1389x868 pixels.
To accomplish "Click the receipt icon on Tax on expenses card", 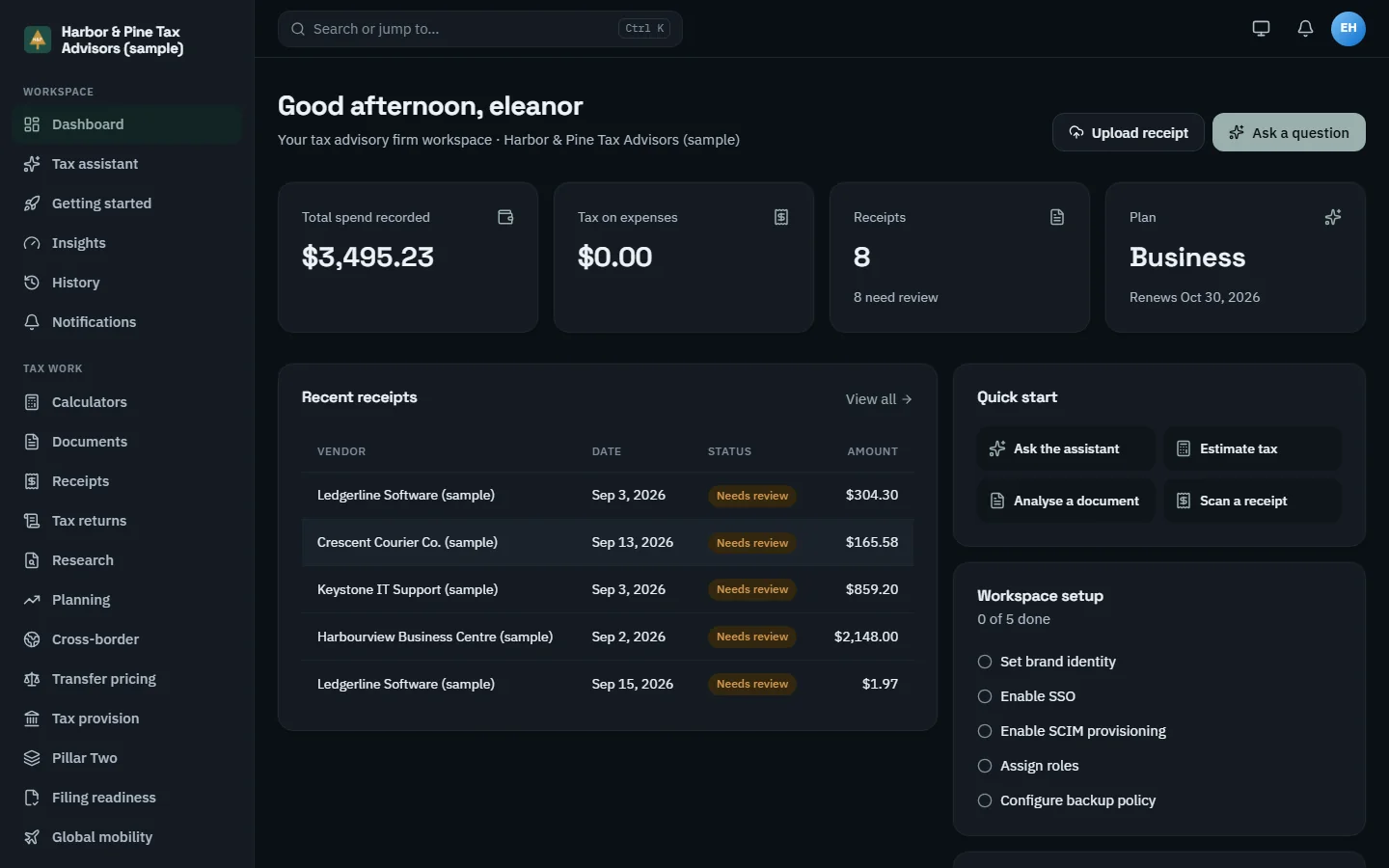I will click(x=781, y=217).
